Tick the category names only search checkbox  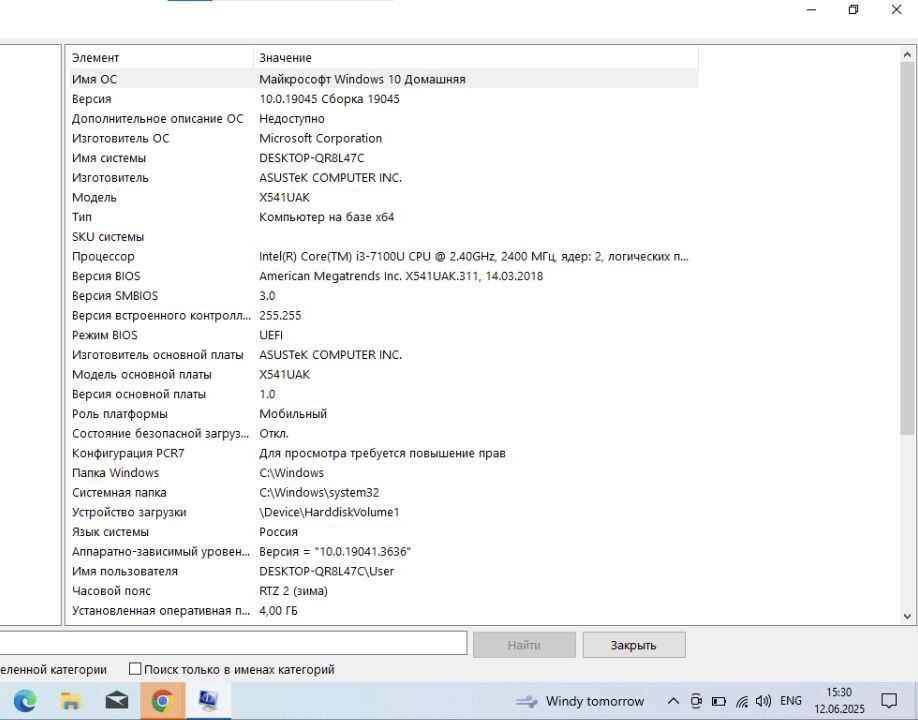tap(135, 668)
